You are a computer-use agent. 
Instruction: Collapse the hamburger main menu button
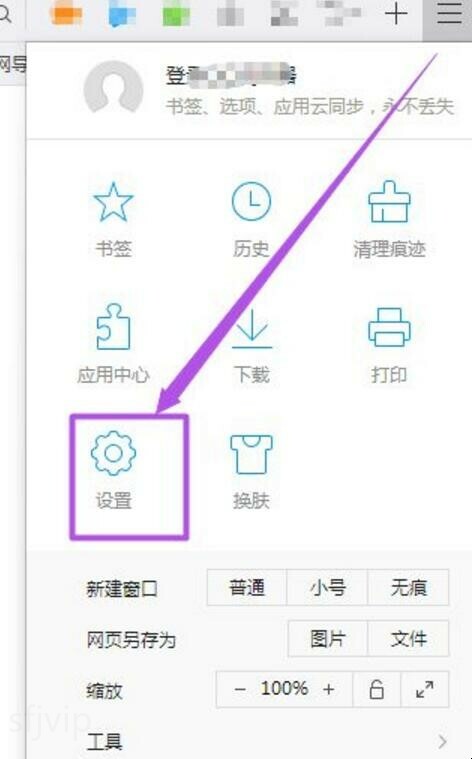[449, 14]
